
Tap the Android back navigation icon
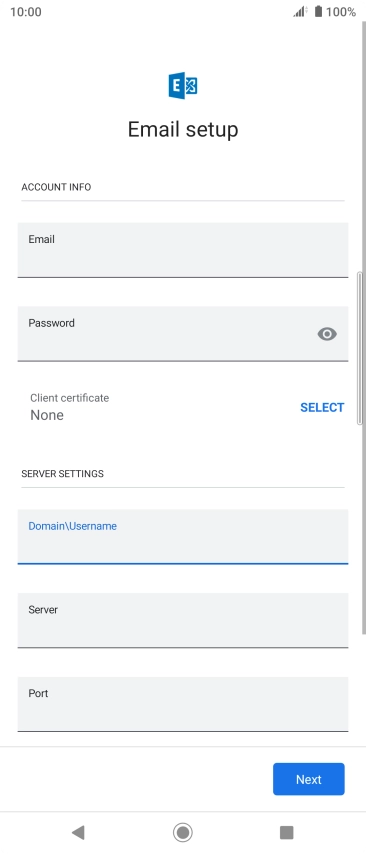click(78, 832)
